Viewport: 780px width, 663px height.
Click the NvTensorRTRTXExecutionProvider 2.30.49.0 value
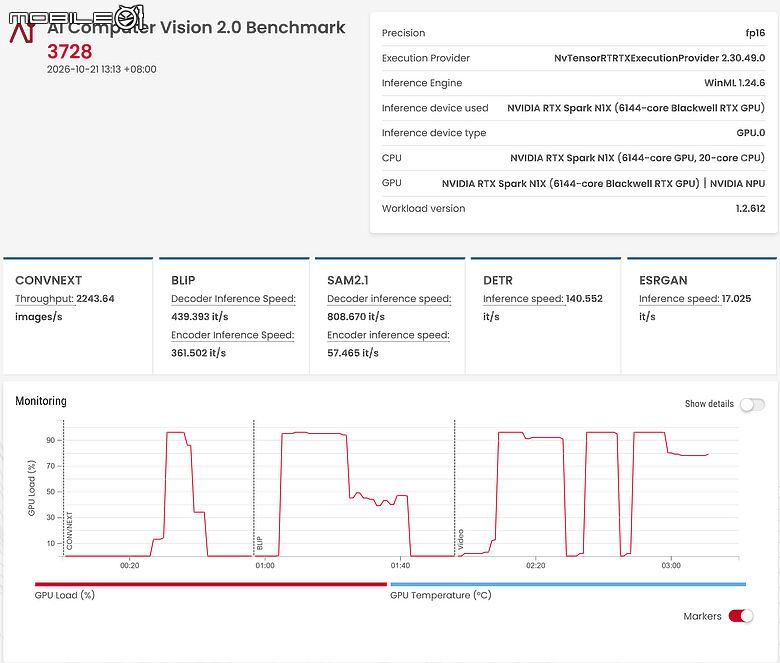click(660, 58)
